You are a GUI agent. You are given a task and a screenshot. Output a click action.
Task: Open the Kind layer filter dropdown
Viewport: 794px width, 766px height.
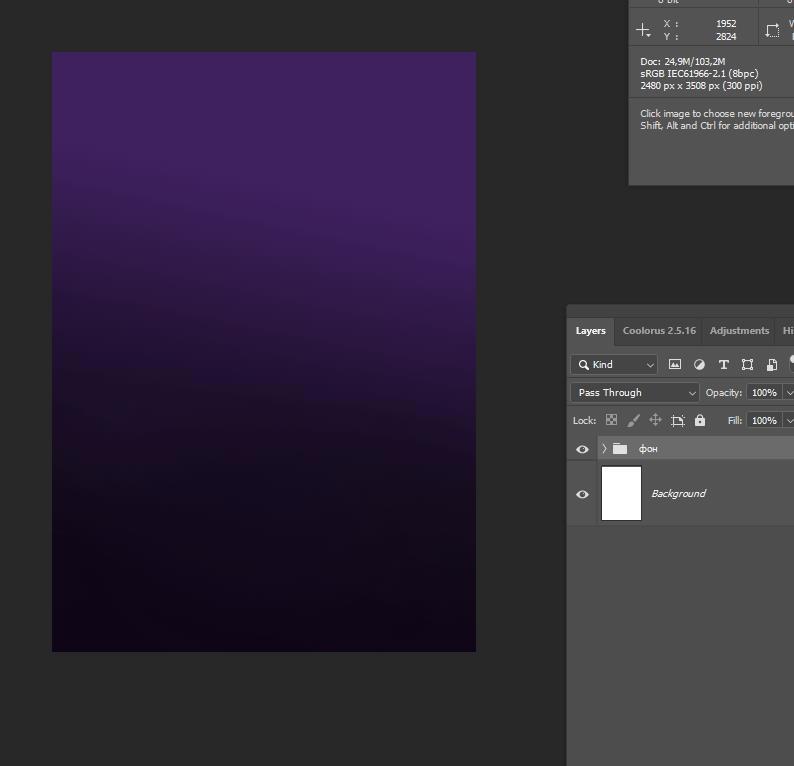point(614,365)
